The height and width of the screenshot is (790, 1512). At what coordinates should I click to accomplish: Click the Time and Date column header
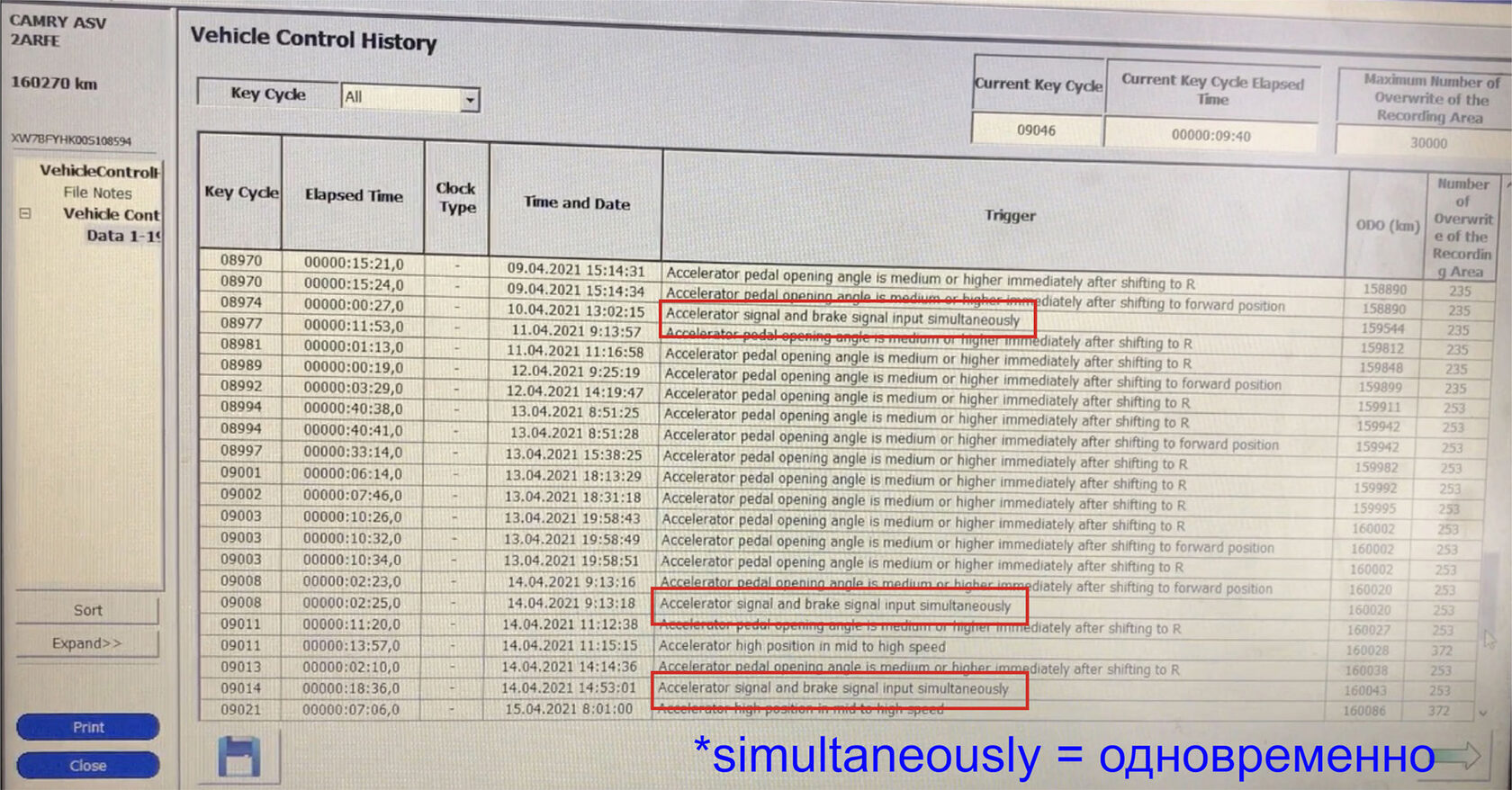(x=577, y=203)
